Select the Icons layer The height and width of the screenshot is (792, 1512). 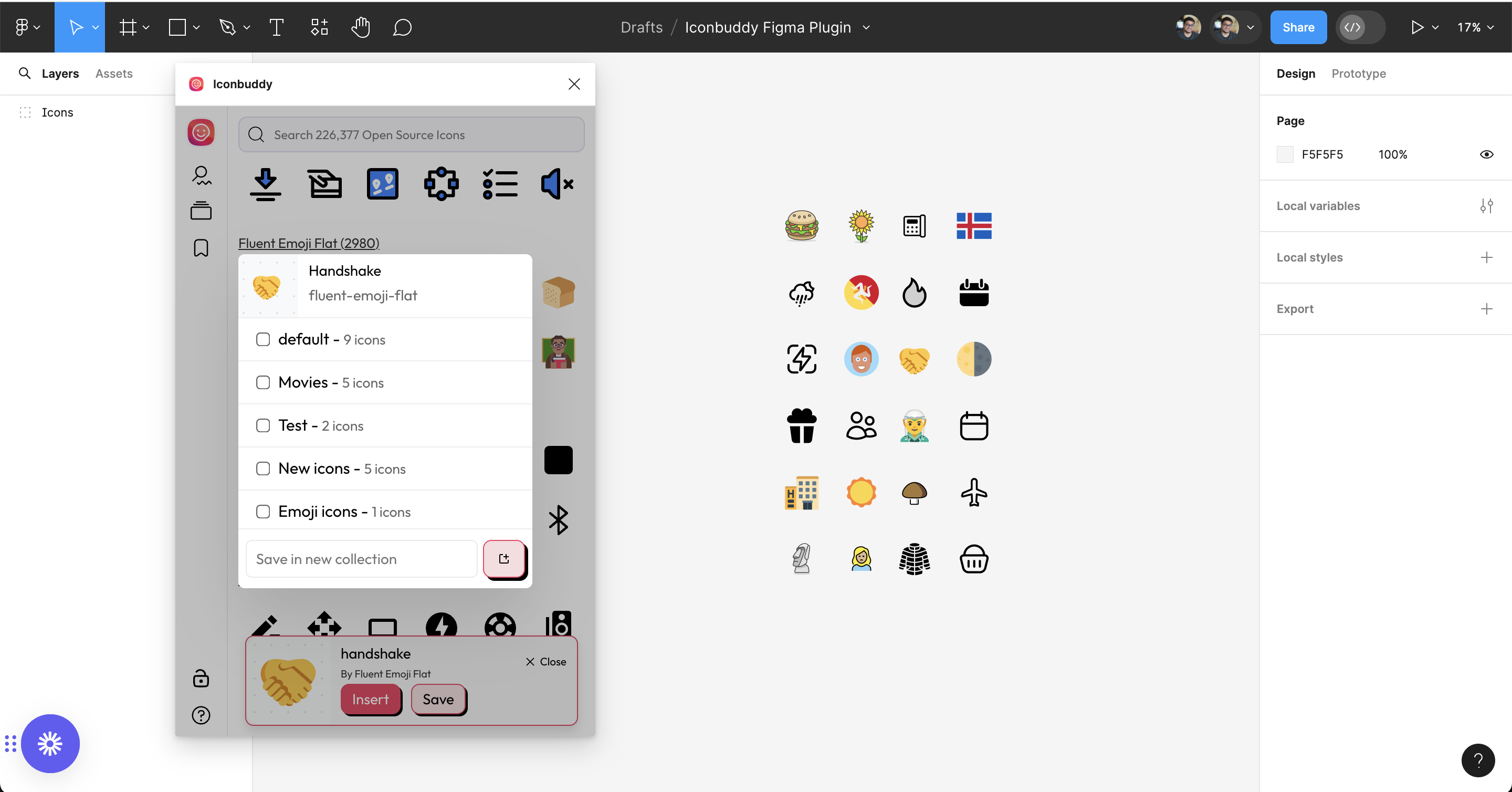[x=57, y=112]
